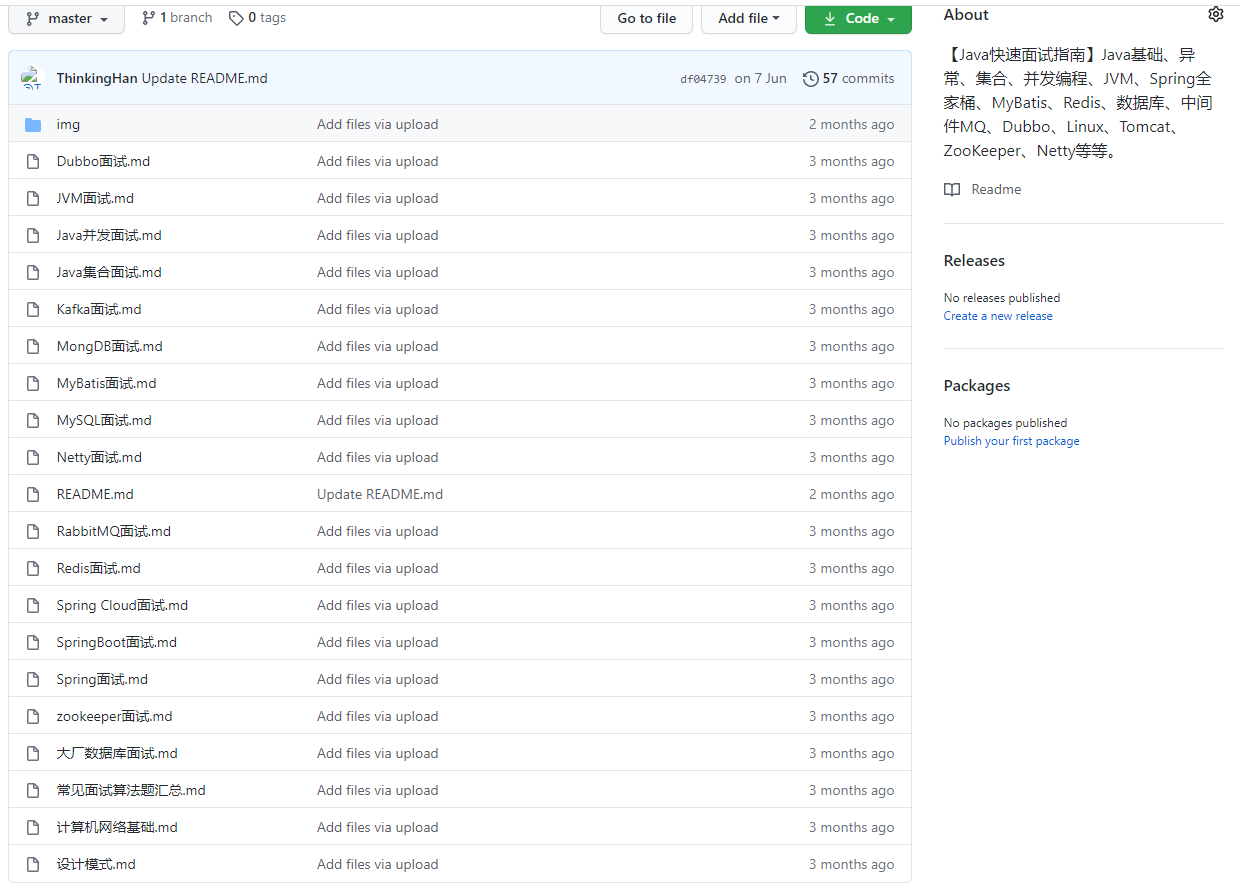Click the img folder icon

(33, 124)
